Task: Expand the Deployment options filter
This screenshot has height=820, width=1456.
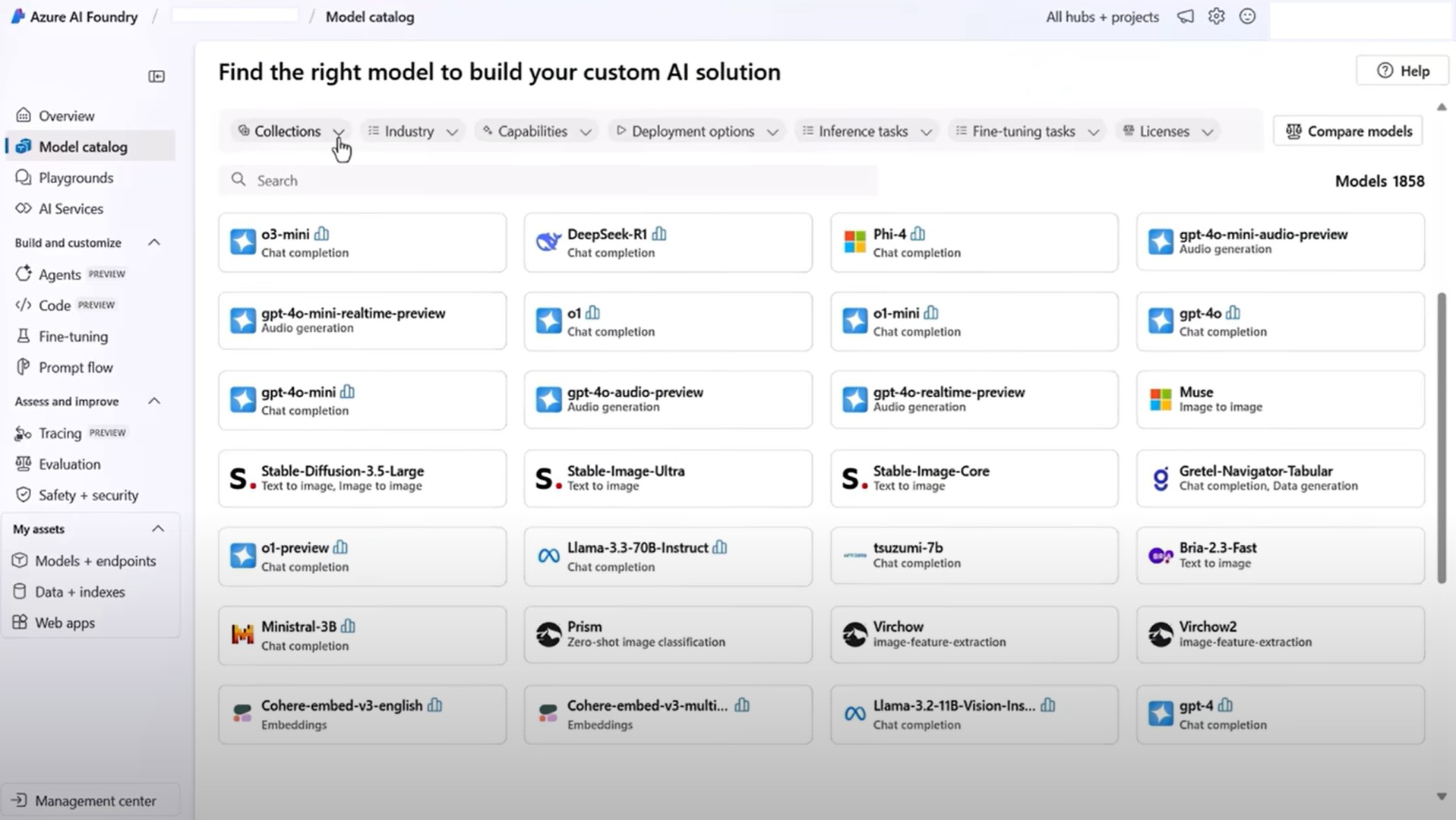Action: [695, 131]
